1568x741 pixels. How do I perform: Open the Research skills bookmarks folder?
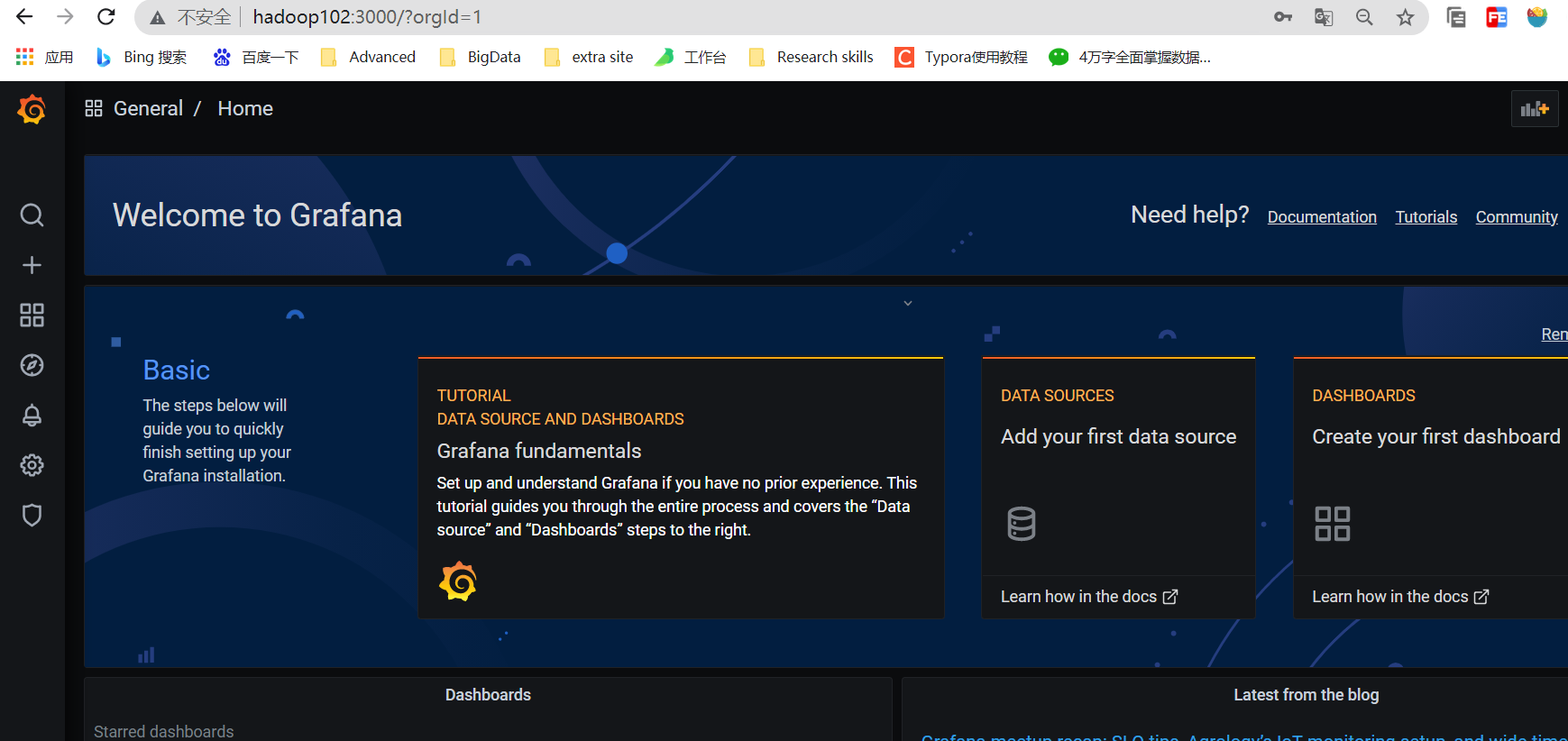click(811, 57)
